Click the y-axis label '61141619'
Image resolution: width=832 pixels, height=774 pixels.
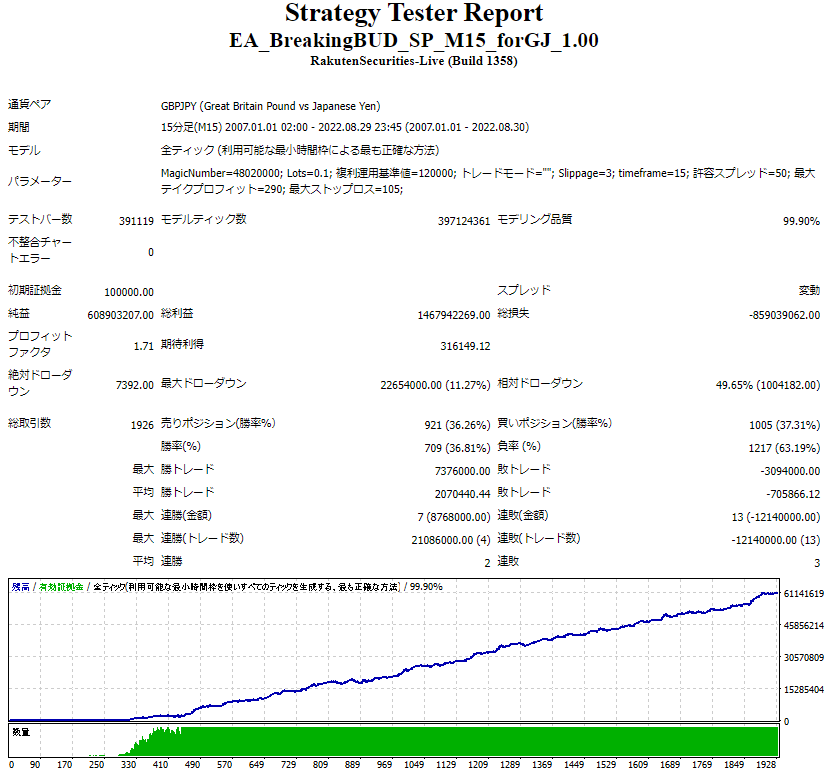point(804,594)
